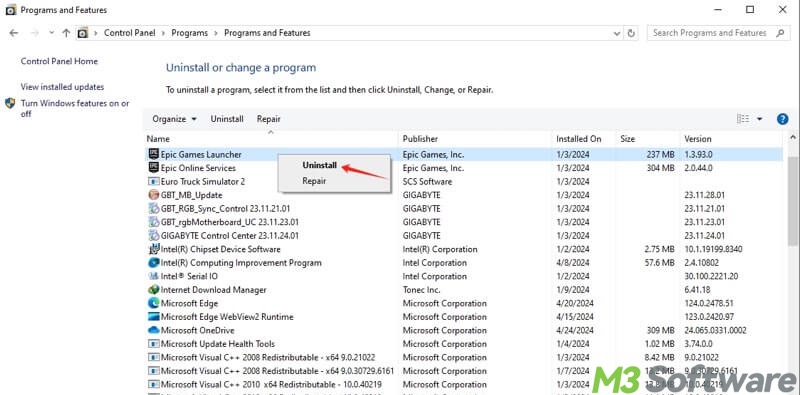Click the forward navigation arrow
The height and width of the screenshot is (395, 800).
point(35,33)
